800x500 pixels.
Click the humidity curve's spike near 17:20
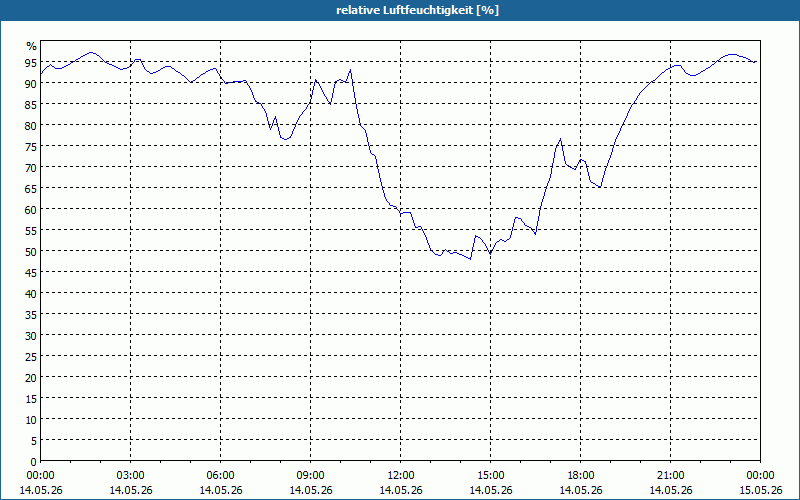(560, 139)
